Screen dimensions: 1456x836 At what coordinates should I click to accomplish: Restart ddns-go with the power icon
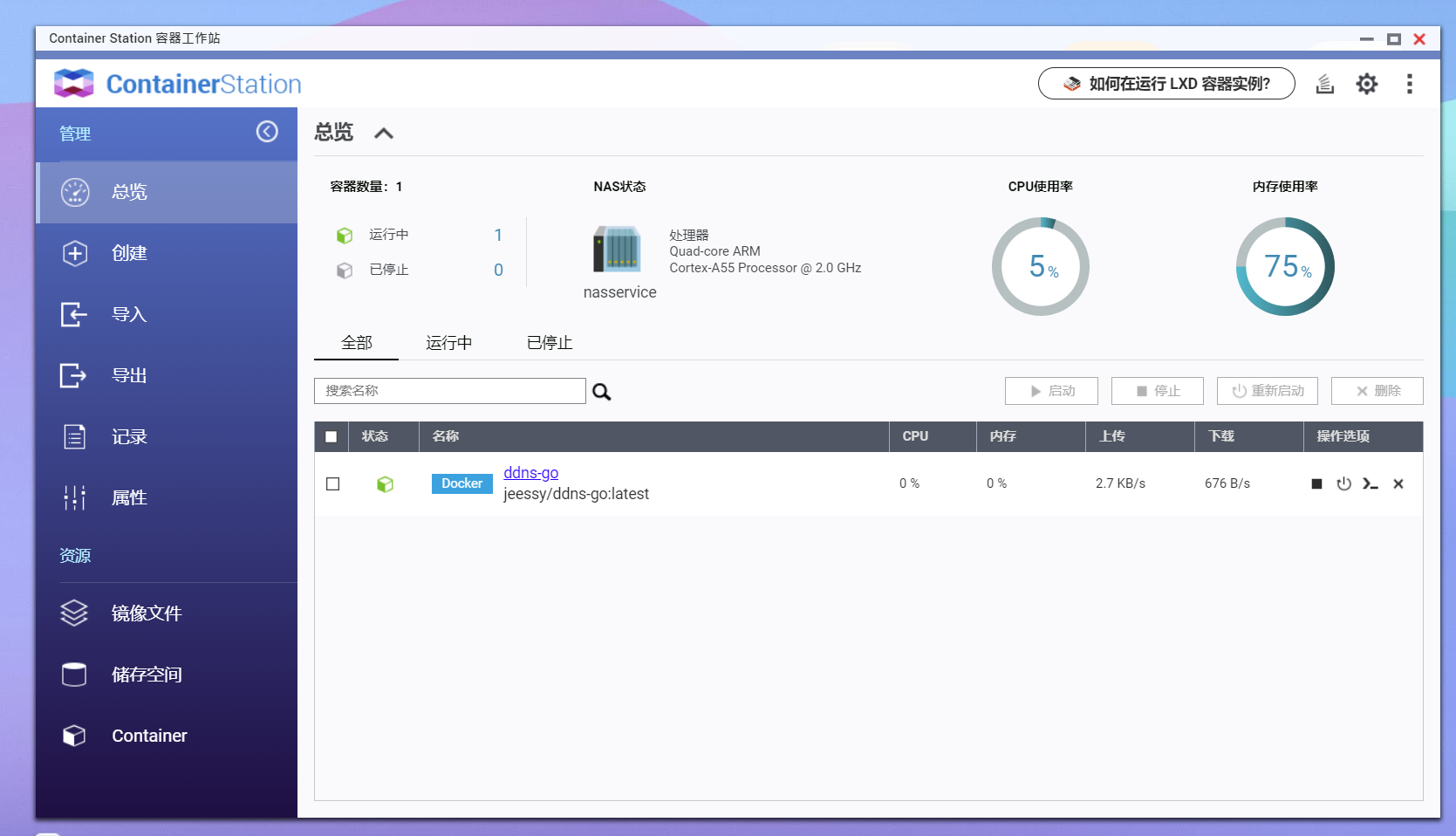[x=1344, y=483]
